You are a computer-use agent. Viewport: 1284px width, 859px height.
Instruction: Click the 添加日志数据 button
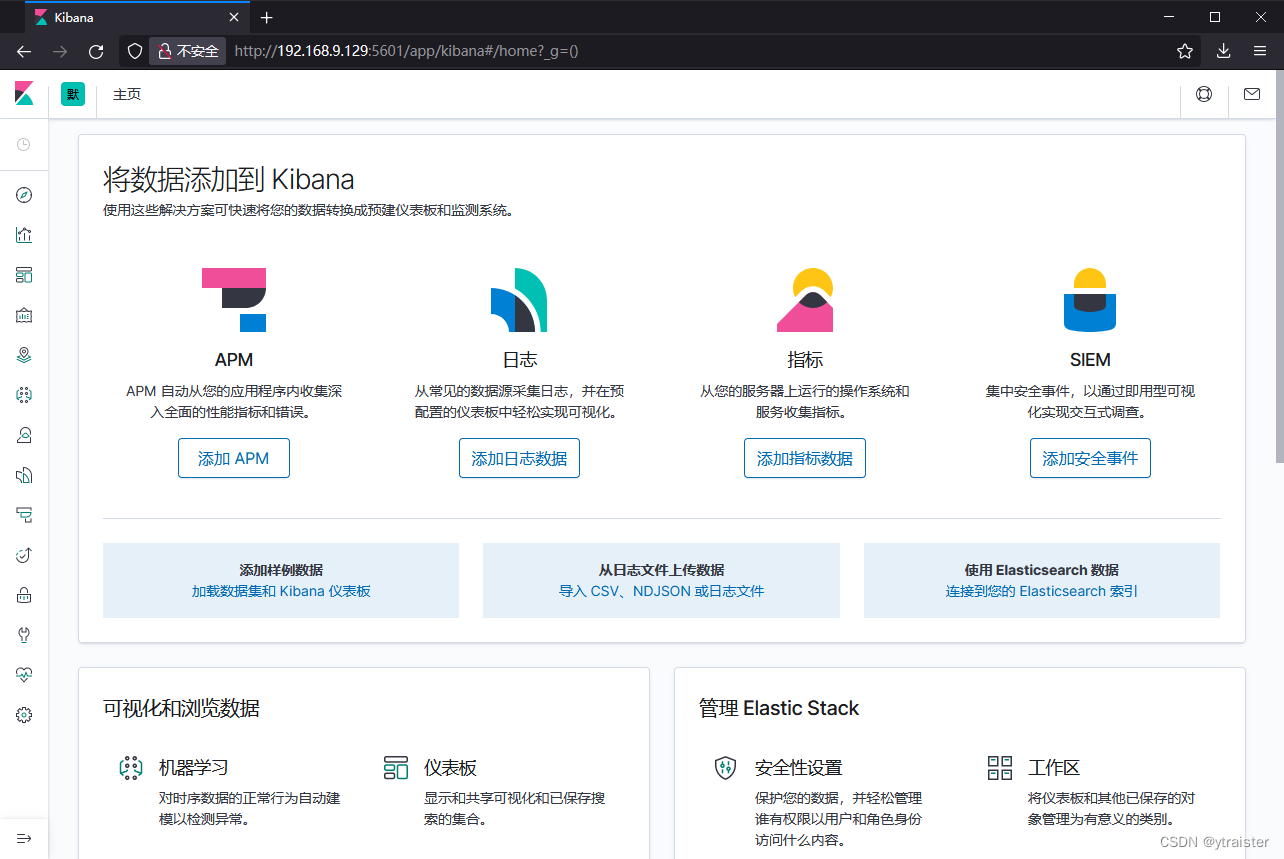tap(519, 458)
